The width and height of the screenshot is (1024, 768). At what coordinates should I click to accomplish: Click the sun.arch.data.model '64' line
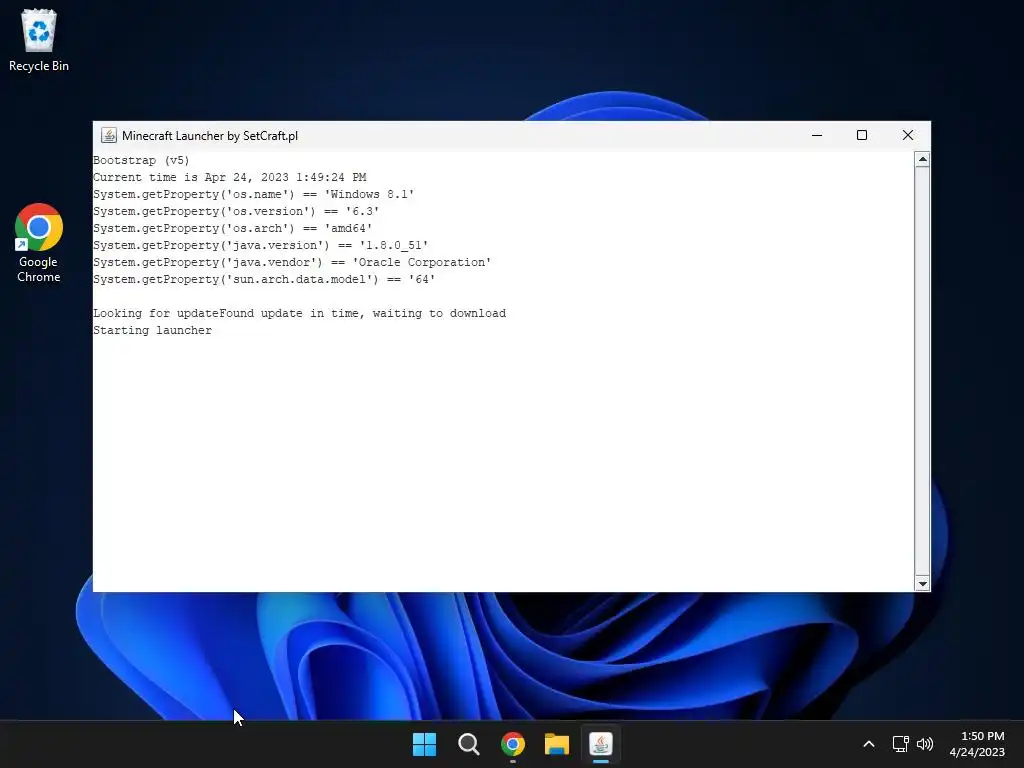[264, 280]
